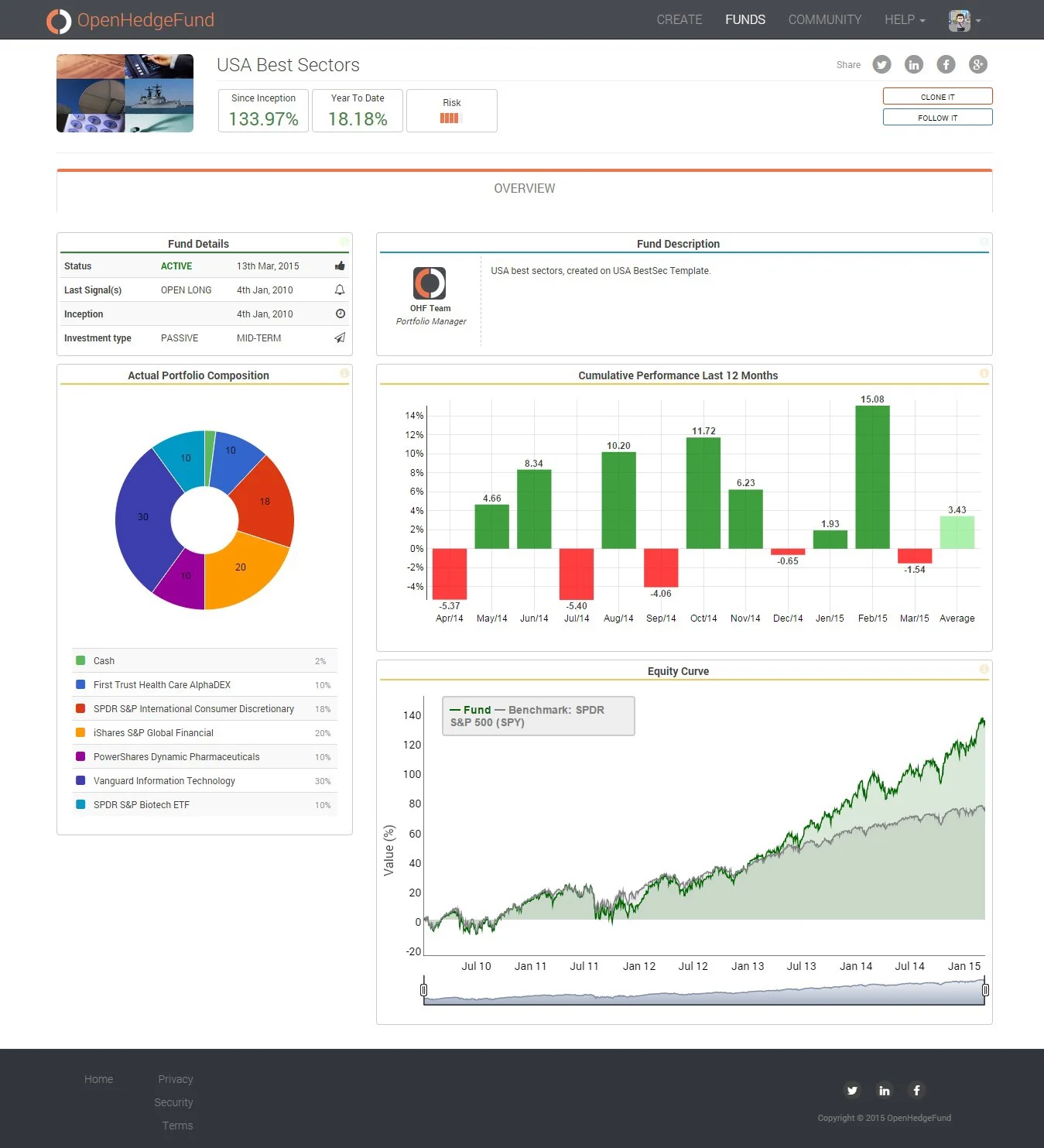The height and width of the screenshot is (1148, 1044).
Task: Click Benchmark SPDR S&P 500 legend label
Action: 528,716
